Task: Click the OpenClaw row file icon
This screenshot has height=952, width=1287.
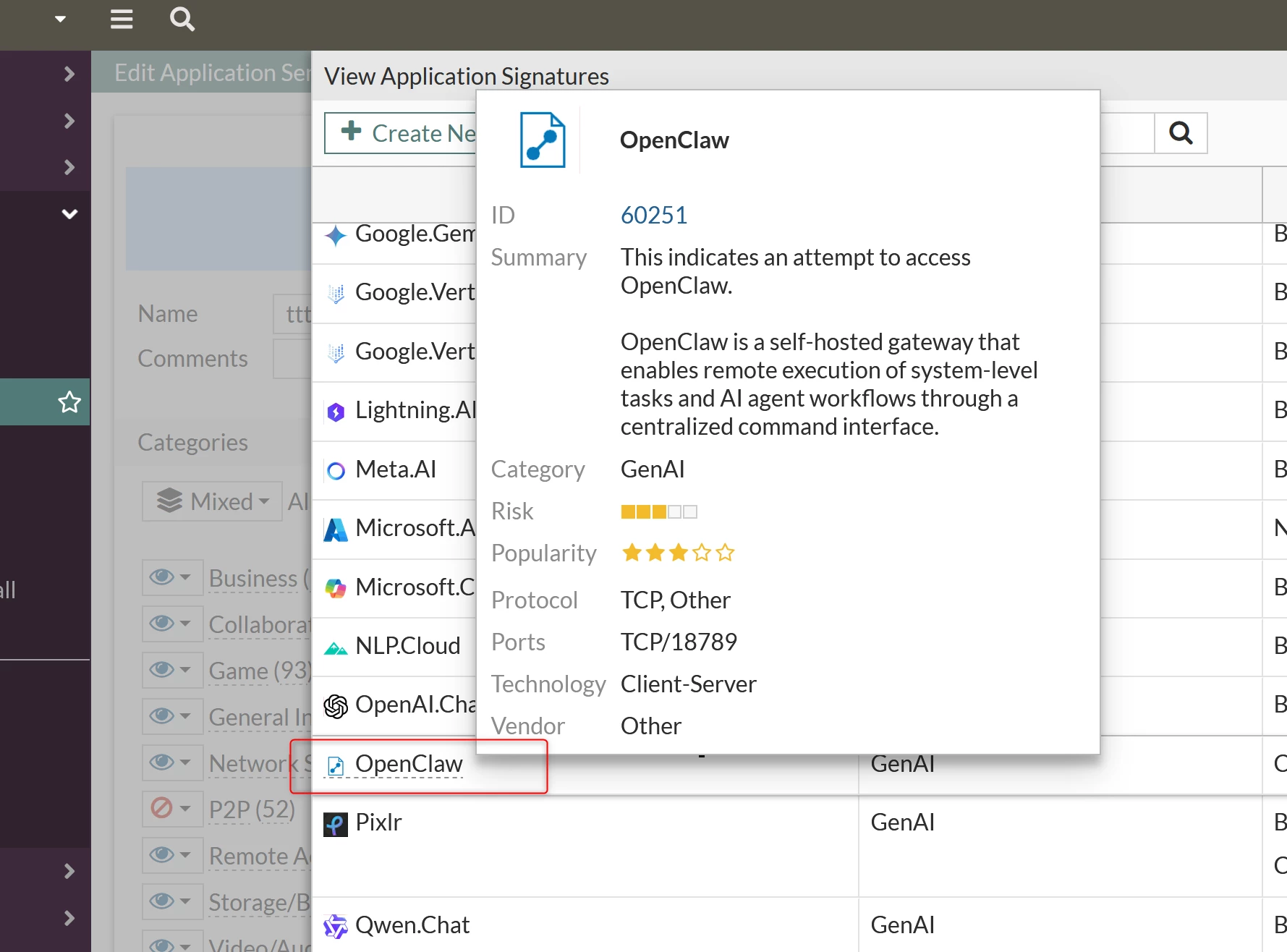Action: point(335,765)
